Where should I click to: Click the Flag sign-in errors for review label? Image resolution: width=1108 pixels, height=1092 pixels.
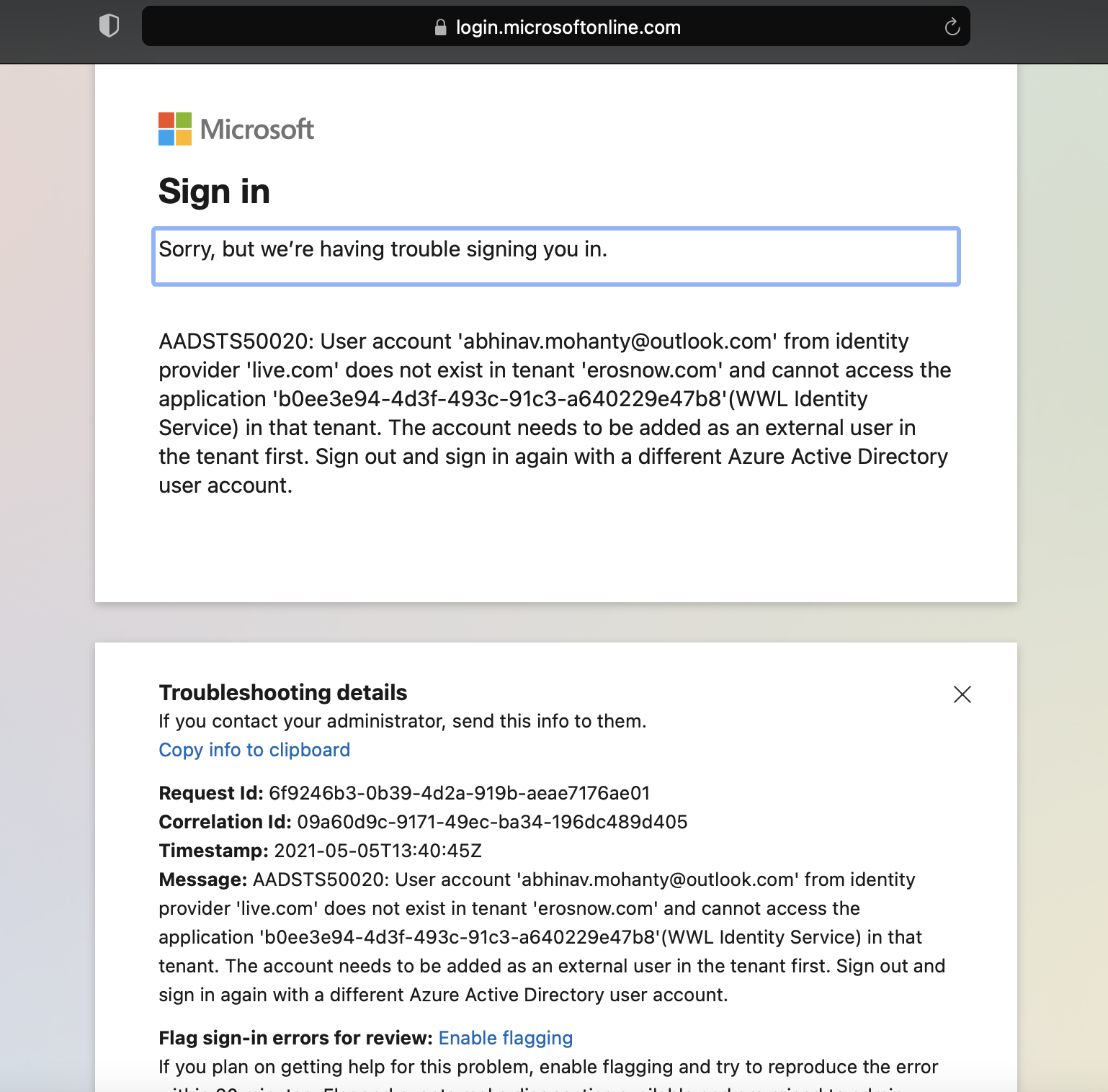(294, 1038)
